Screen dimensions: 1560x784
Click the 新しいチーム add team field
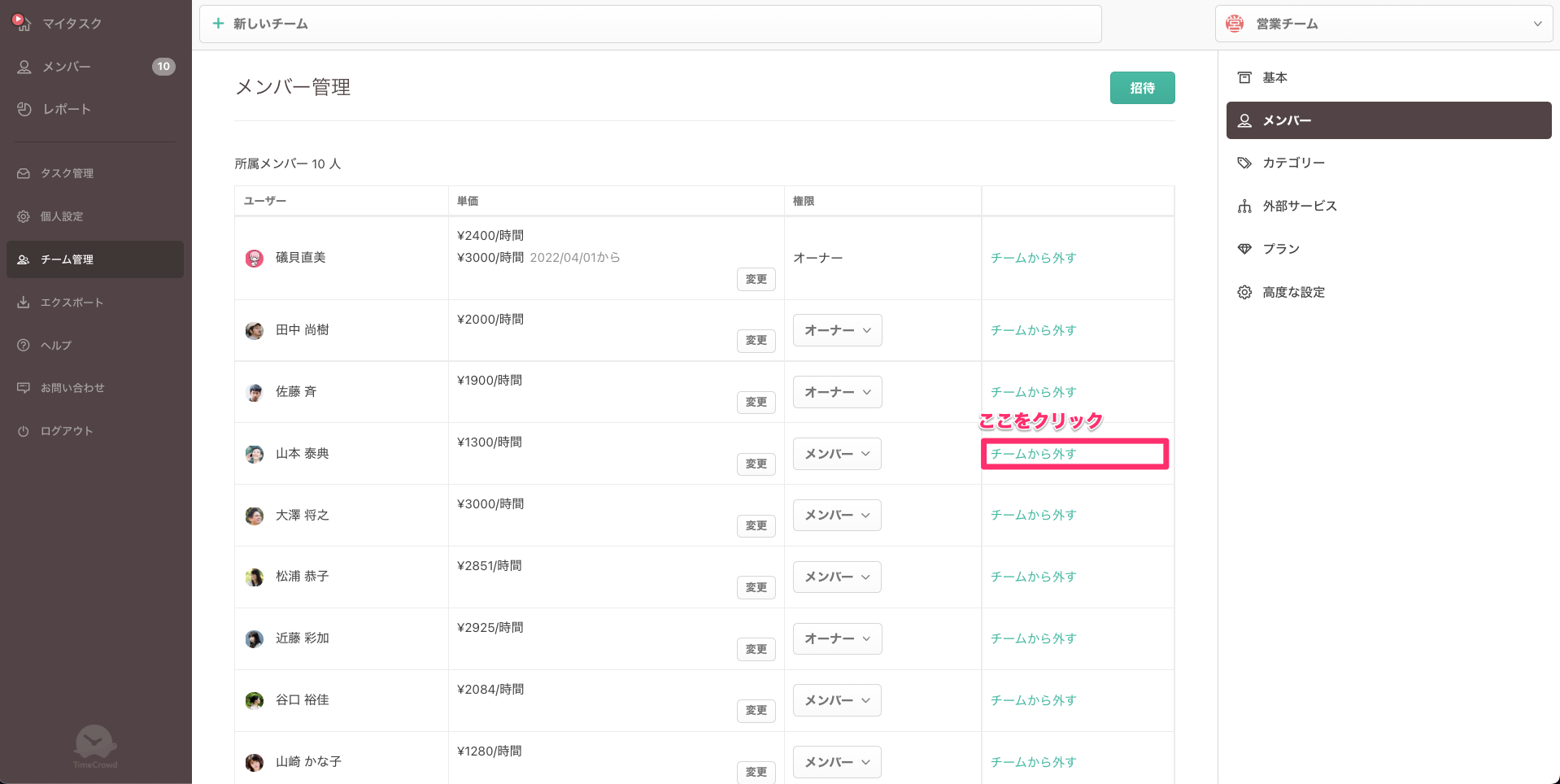(x=650, y=24)
